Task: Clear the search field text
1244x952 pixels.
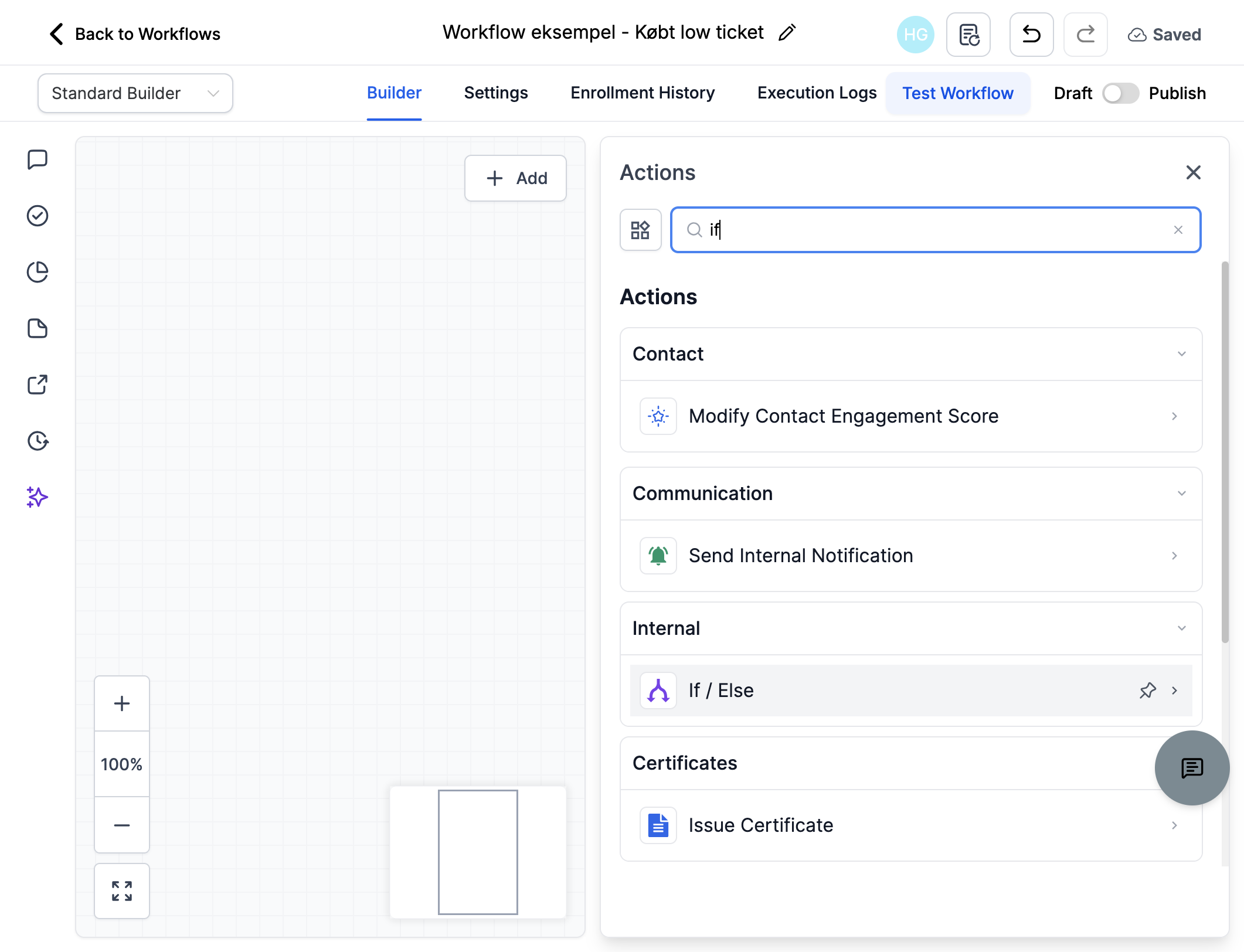Action: pos(1178,230)
